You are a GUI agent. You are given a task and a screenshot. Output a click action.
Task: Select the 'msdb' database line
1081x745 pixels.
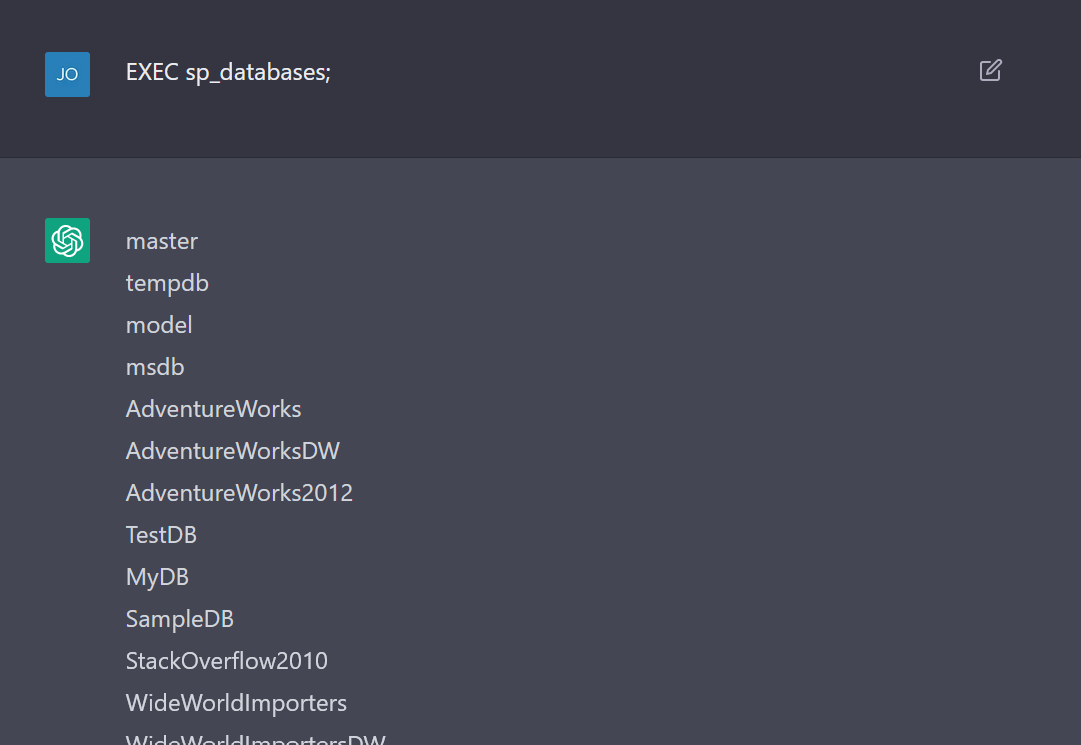pyautogui.click(x=155, y=367)
